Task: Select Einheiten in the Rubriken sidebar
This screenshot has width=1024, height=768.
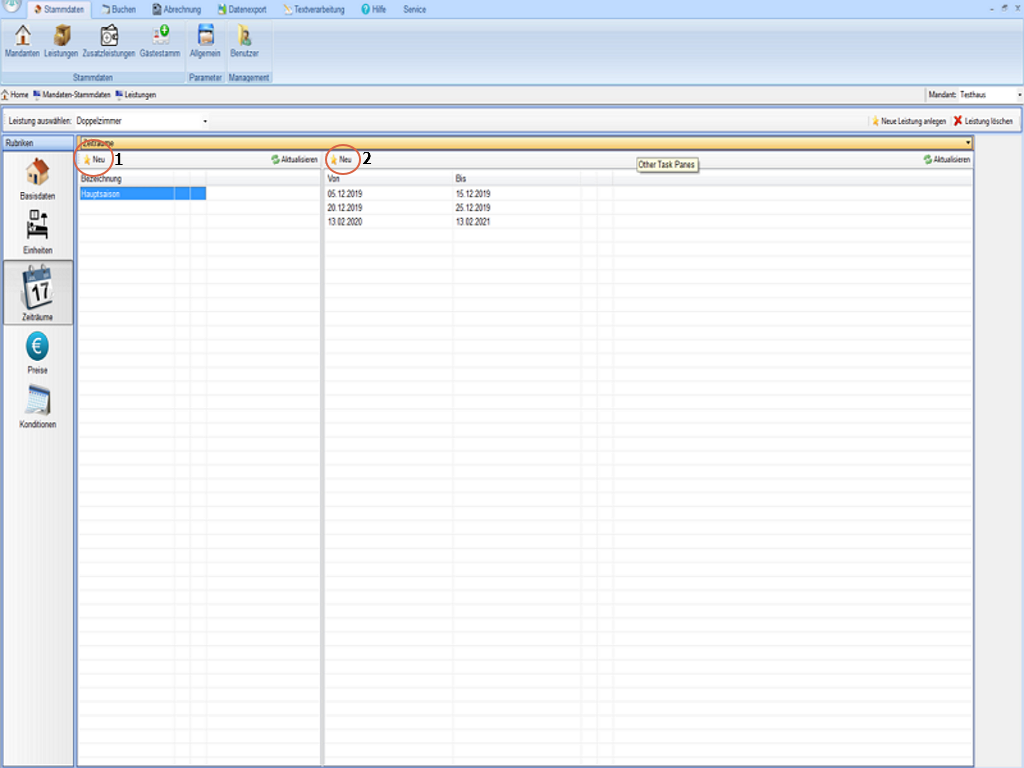Action: (38, 233)
